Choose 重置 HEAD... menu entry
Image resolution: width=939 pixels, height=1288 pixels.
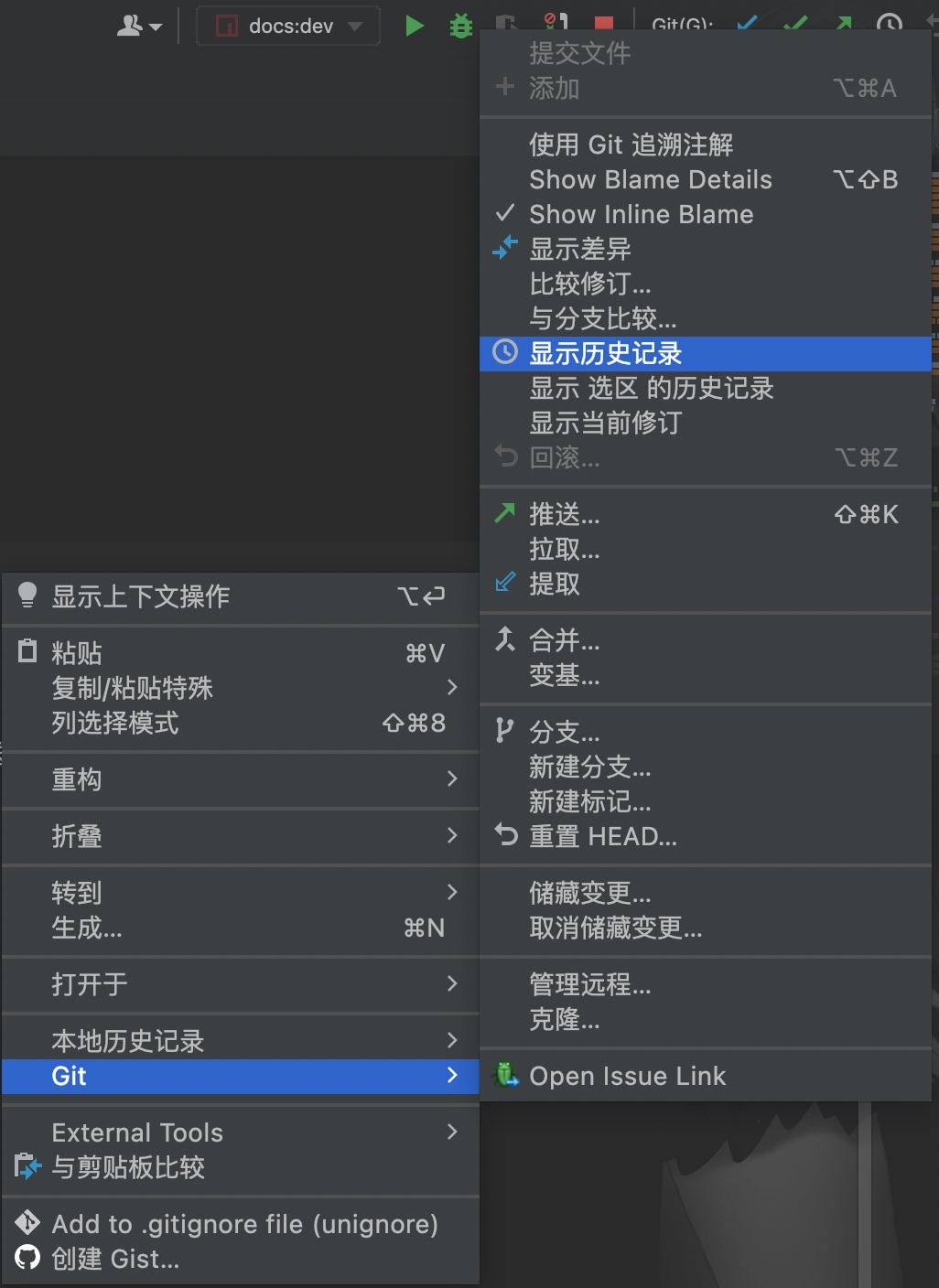pos(706,836)
